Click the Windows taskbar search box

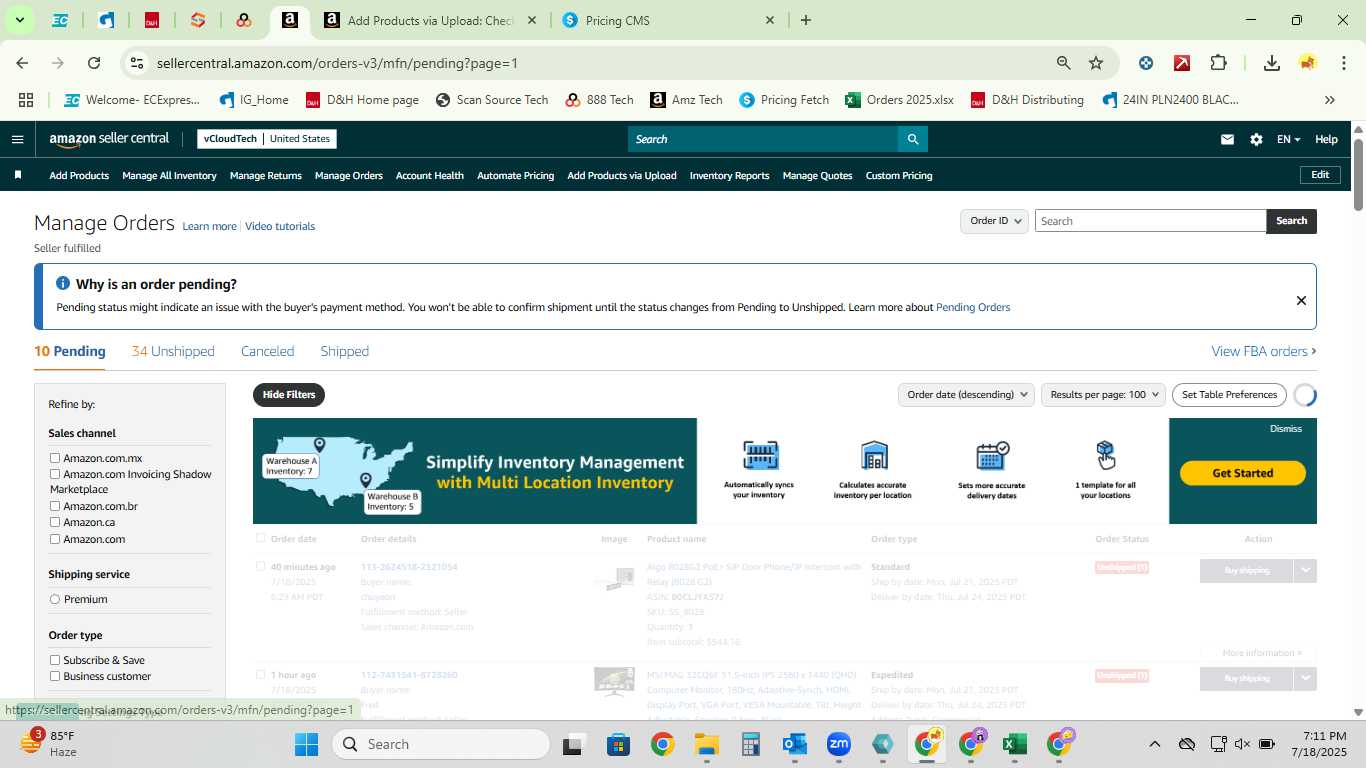click(x=440, y=744)
